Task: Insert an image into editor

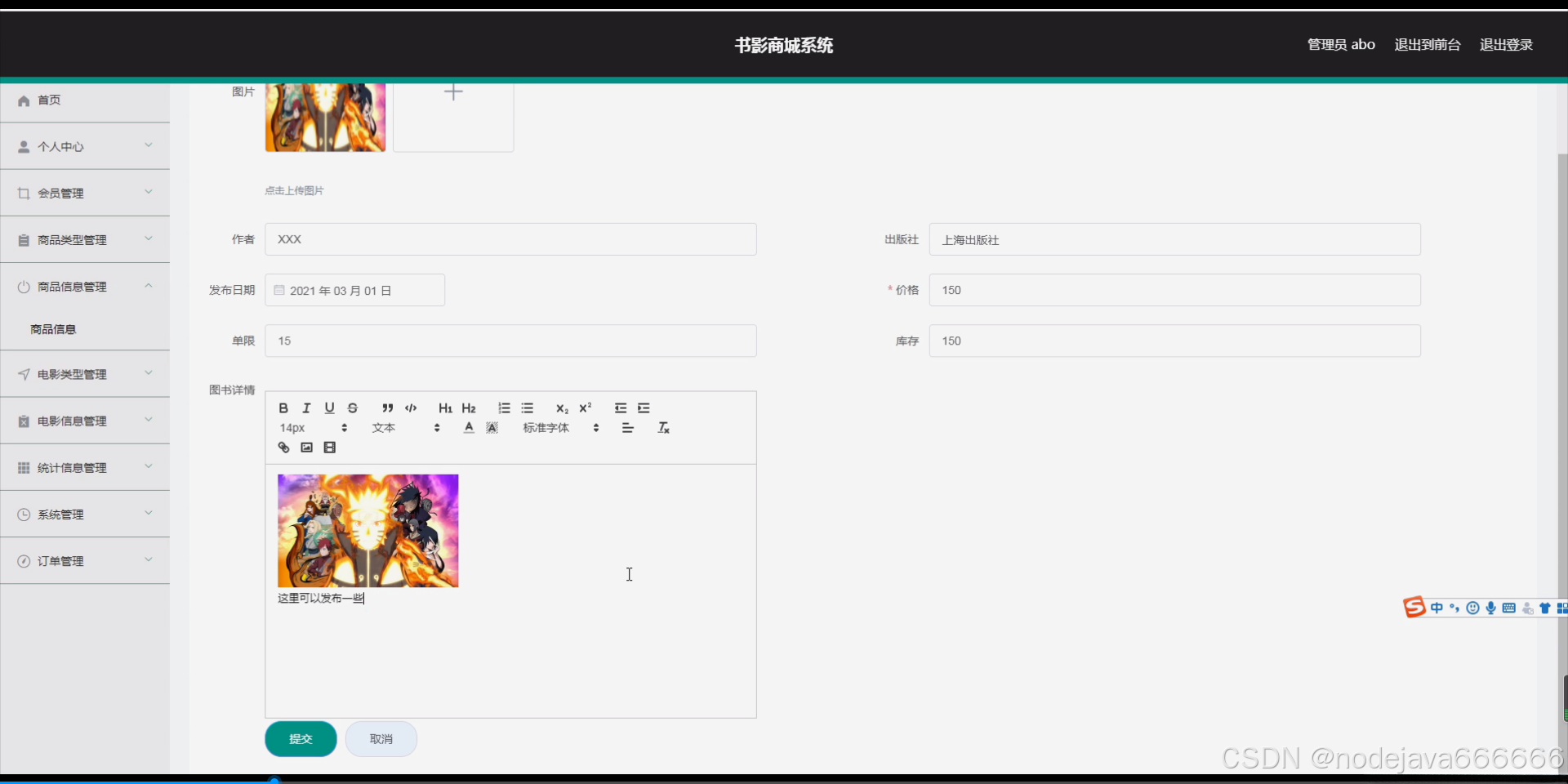Action: [306, 448]
